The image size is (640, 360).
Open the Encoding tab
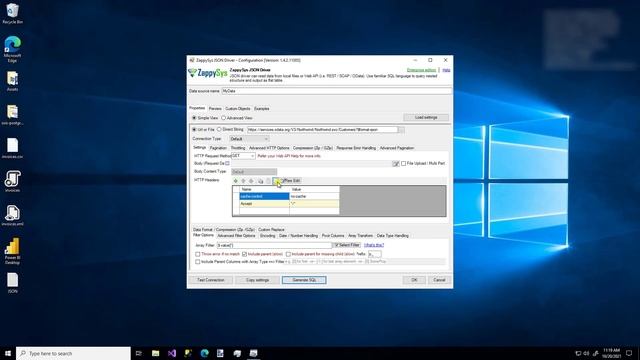tap(267, 236)
